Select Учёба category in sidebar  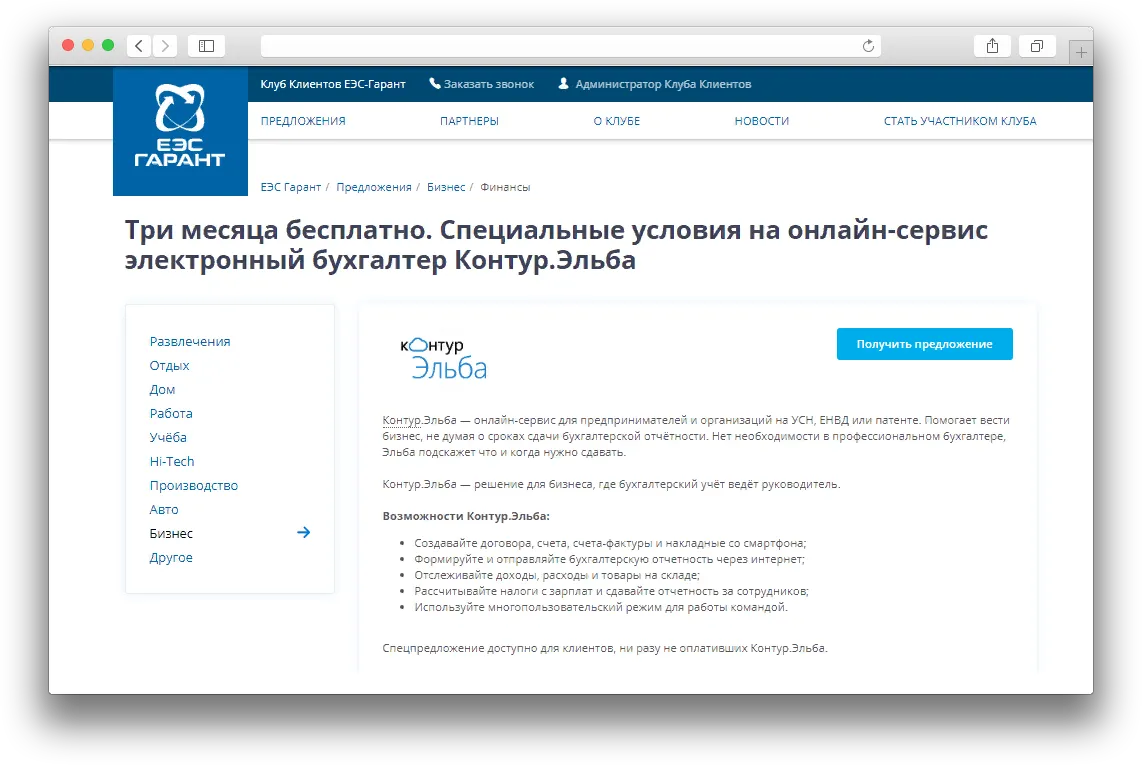tap(168, 437)
